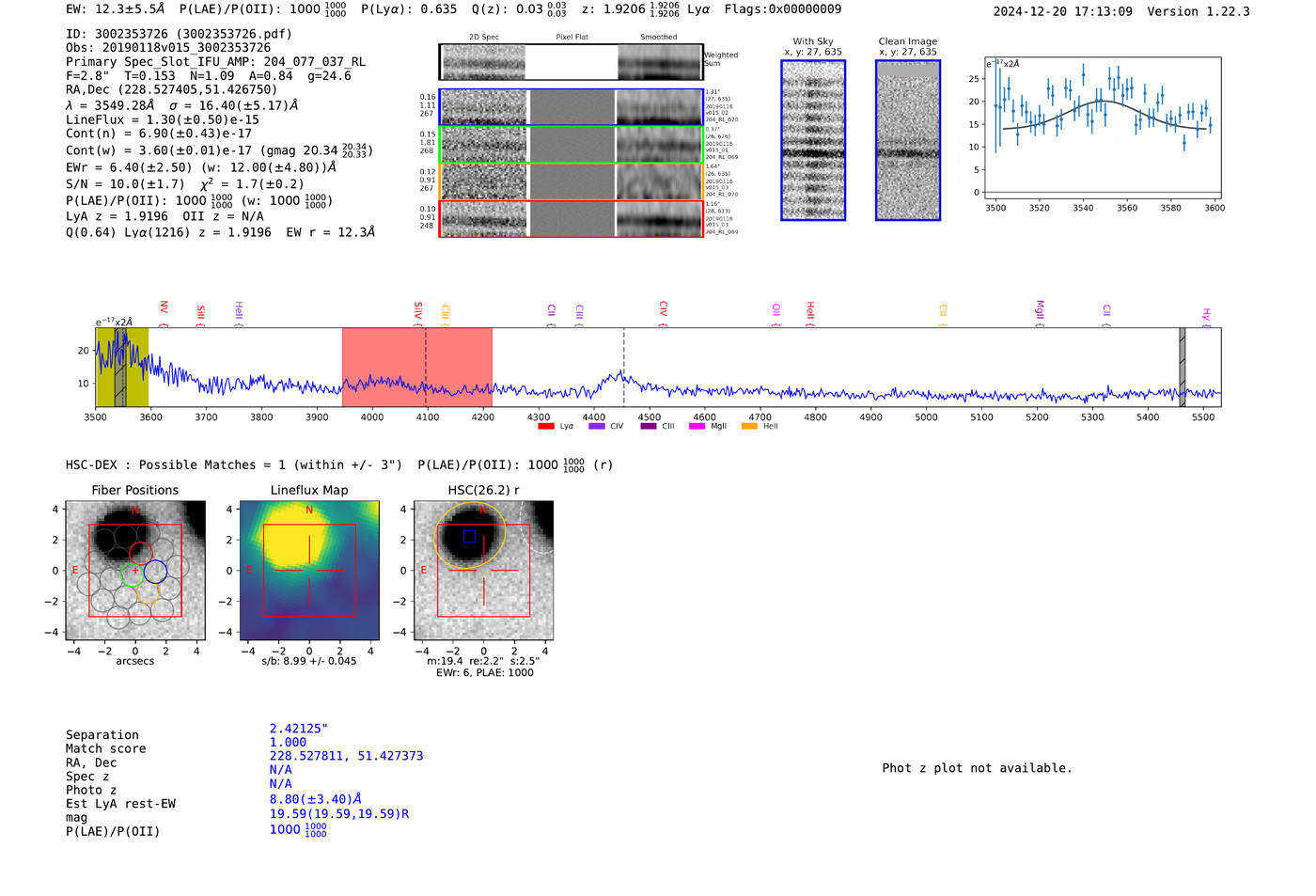Screen dimensions: 1316x896
Task: Click the Spec z N/A value
Action: [x=280, y=769]
